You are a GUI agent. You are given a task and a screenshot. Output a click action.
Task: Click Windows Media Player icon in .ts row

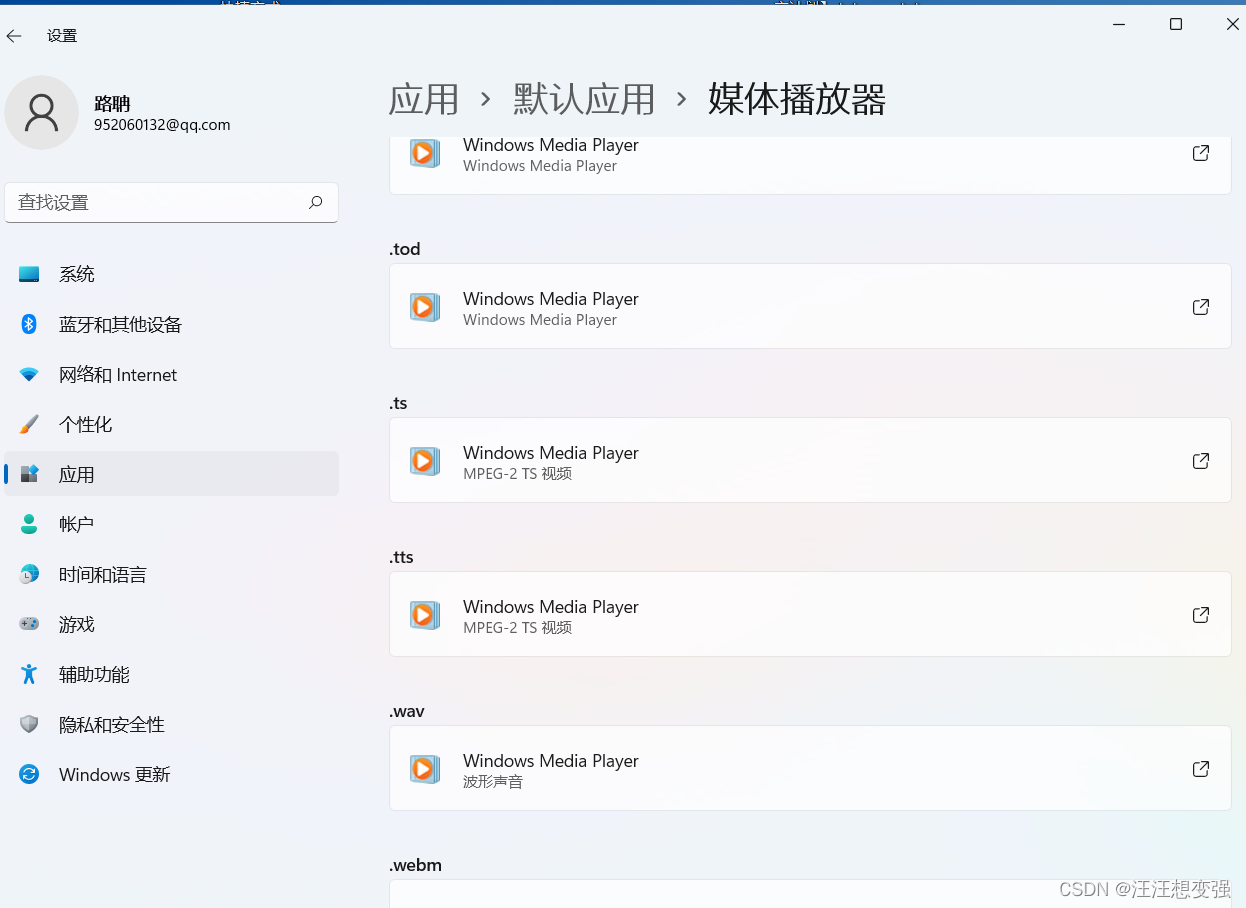click(x=424, y=461)
